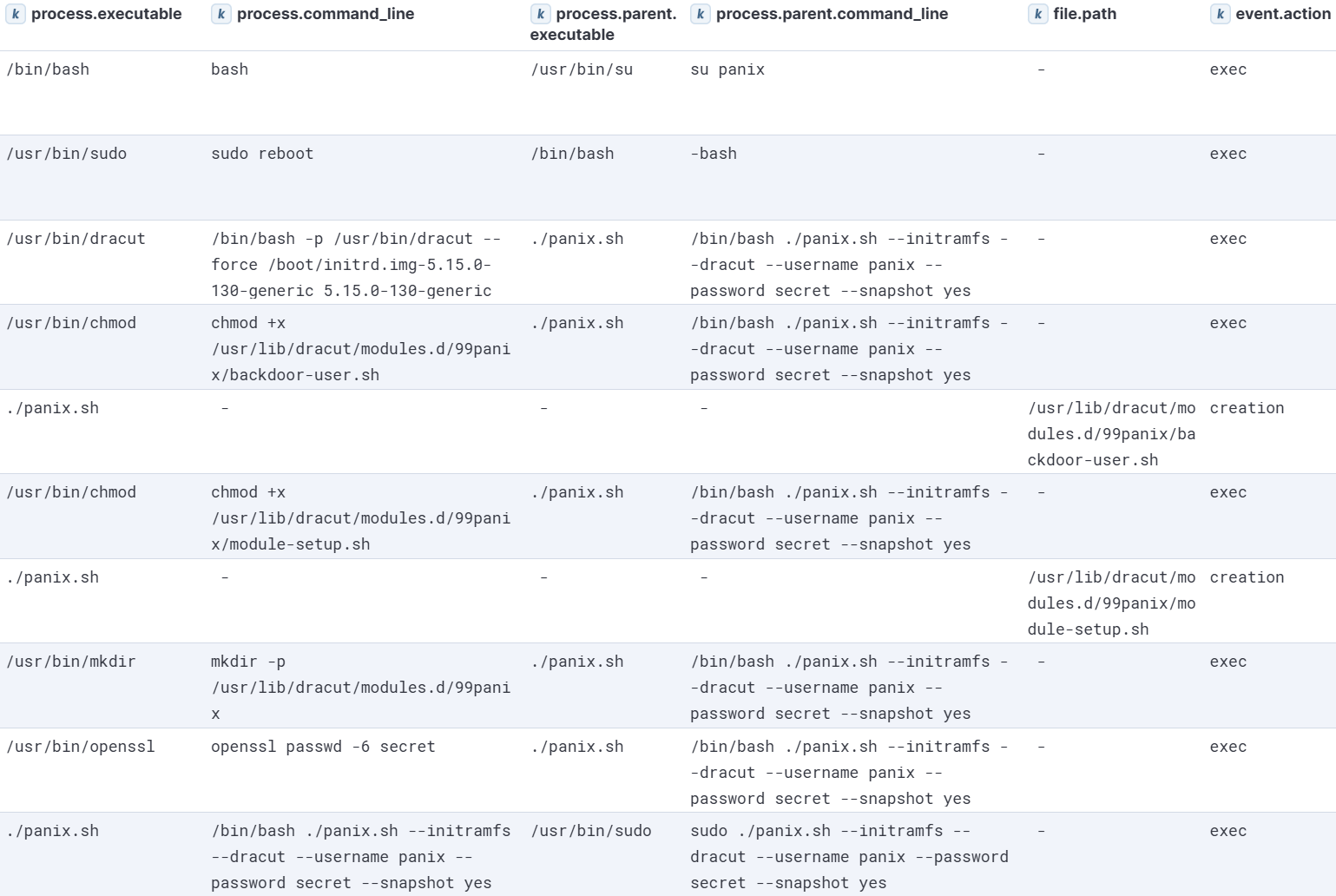Click the 'openssl passwd -6 secret' cell
The image size is (1336, 896).
point(323,747)
